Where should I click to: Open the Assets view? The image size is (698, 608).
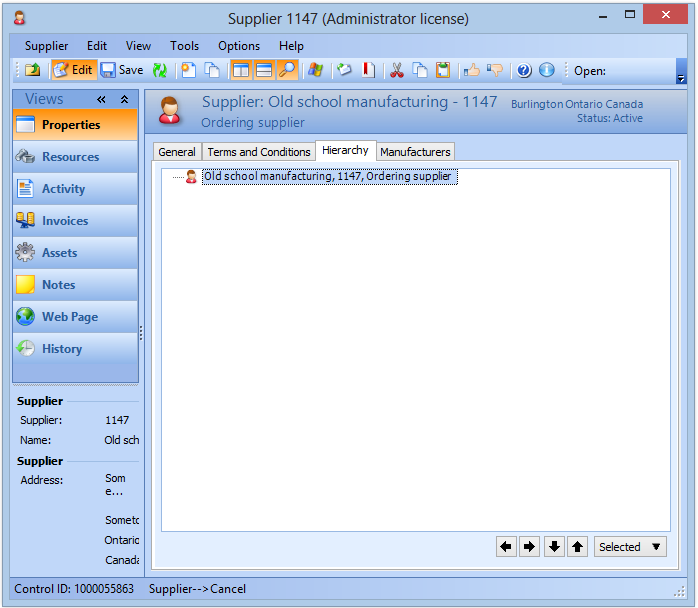[x=75, y=253]
